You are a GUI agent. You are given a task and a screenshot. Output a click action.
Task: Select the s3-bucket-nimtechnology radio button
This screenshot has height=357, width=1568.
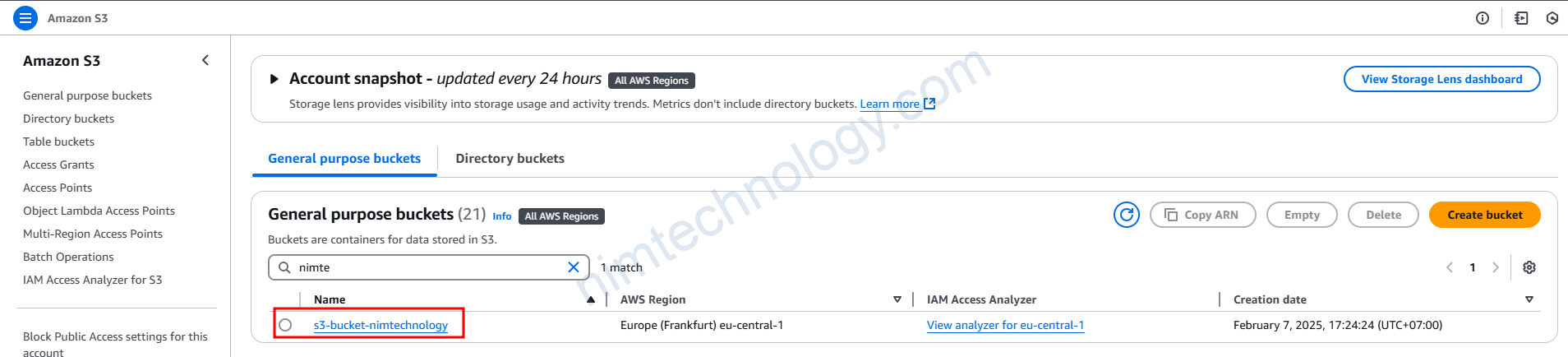[285, 325]
